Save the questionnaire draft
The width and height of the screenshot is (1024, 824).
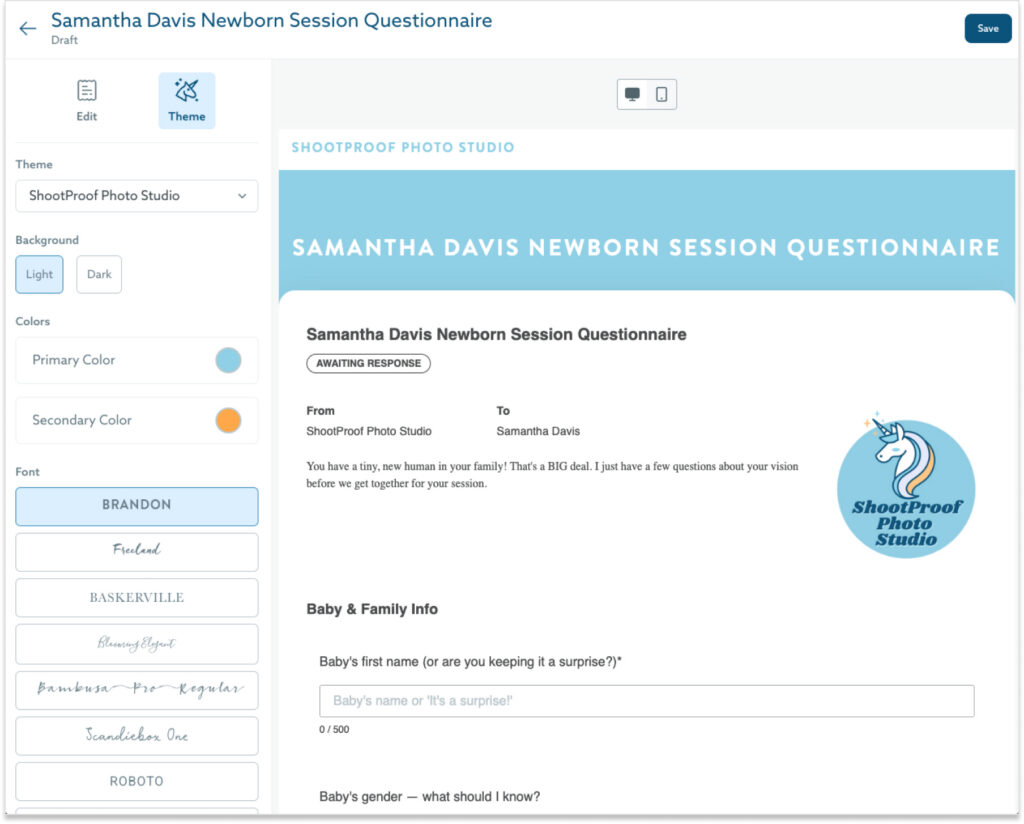tap(987, 28)
